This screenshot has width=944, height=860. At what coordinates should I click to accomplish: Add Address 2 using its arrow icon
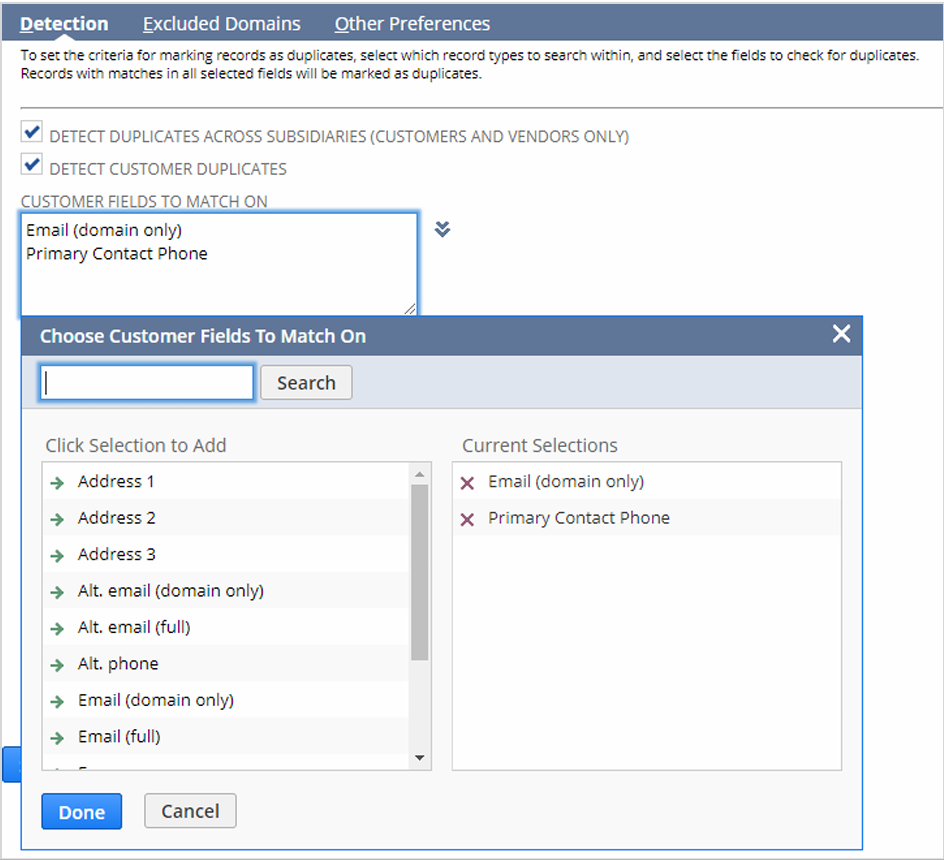tap(57, 519)
